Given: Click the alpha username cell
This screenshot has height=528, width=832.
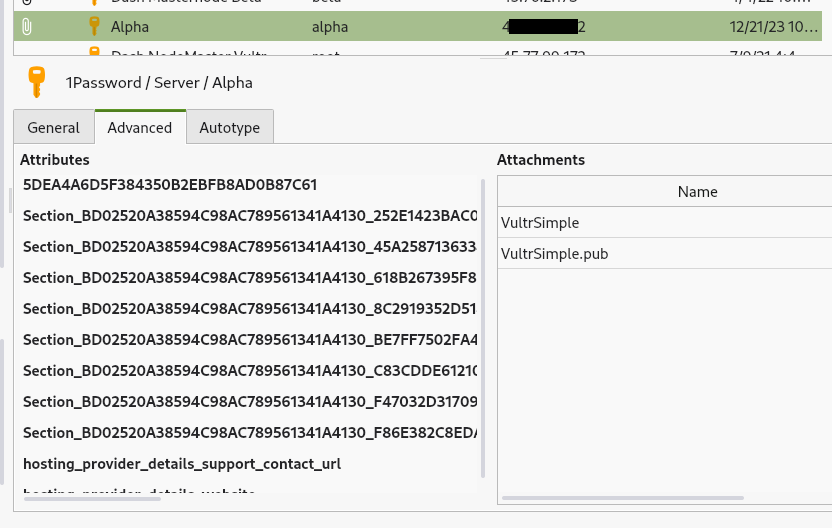Looking at the screenshot, I should coord(330,27).
